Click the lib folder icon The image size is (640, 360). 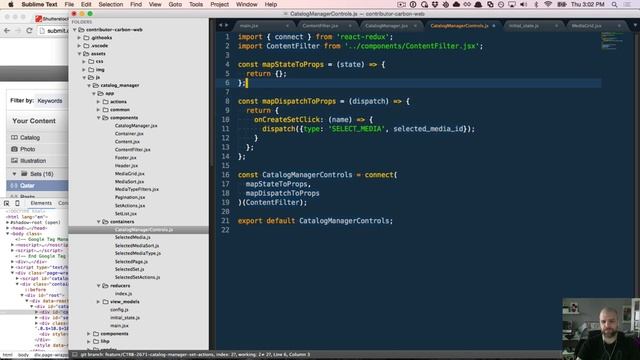[x=96, y=341]
